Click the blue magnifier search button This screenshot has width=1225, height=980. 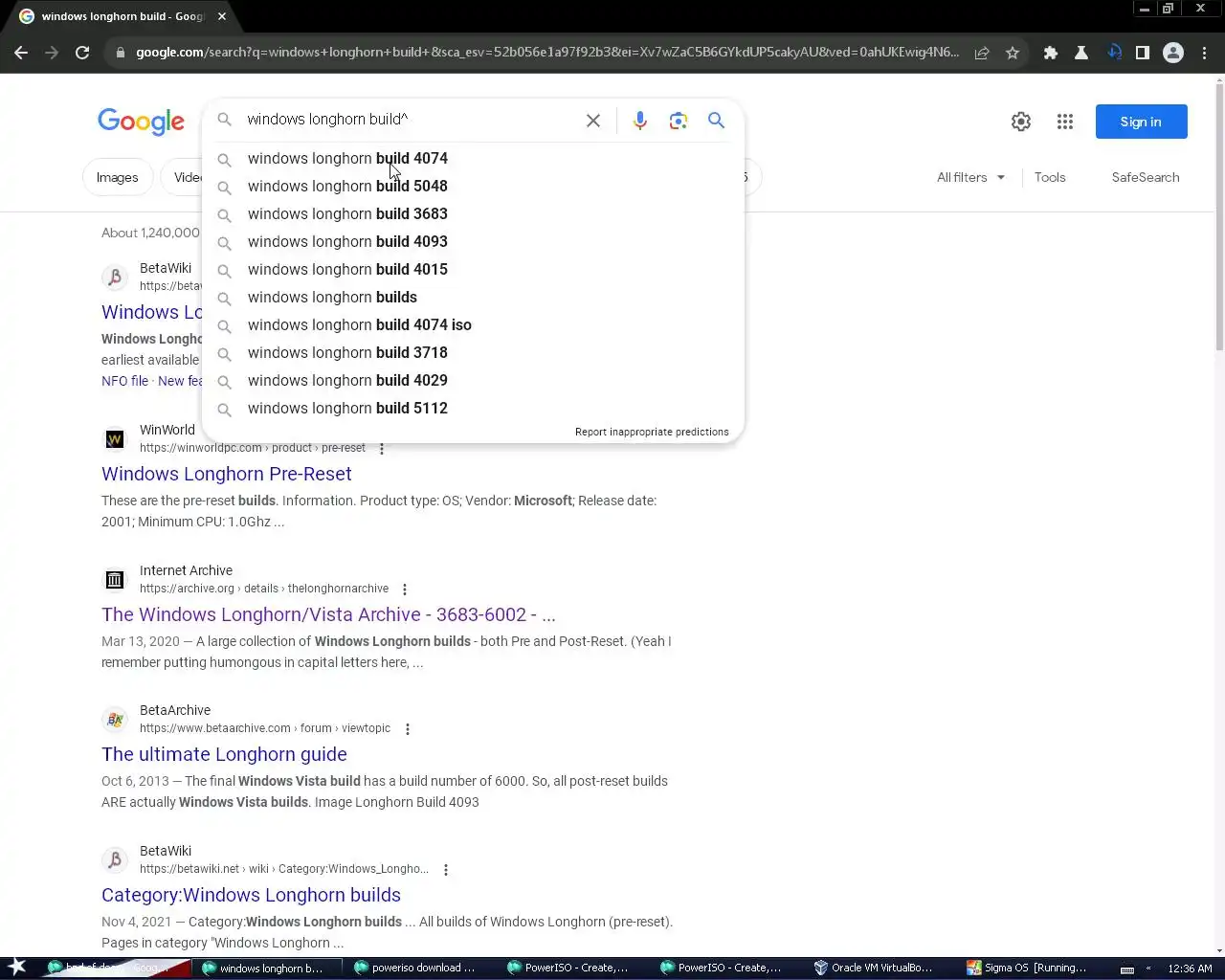[x=716, y=121]
